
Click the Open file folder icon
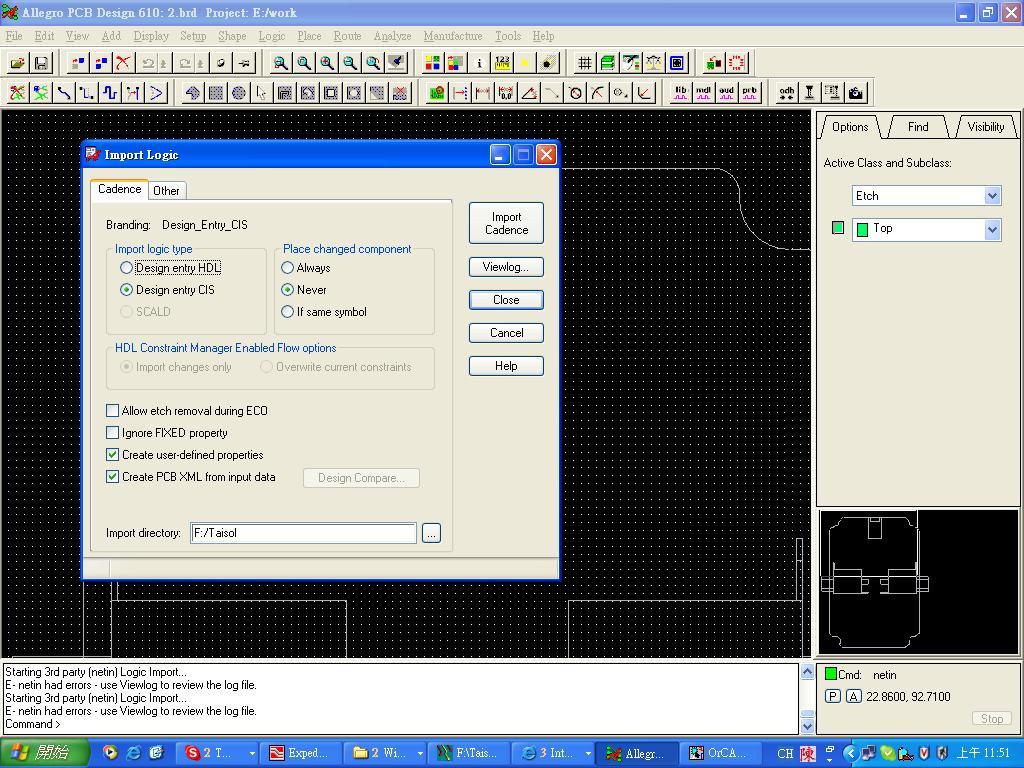click(18, 63)
